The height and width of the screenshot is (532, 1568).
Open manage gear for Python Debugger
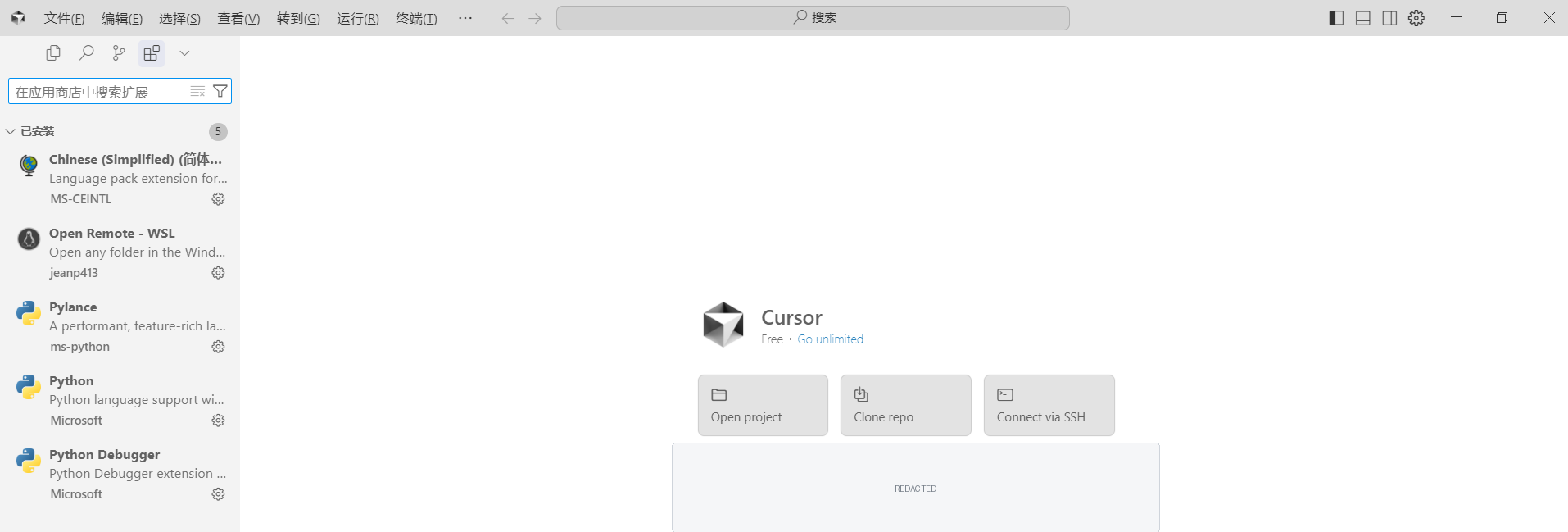[x=218, y=494]
